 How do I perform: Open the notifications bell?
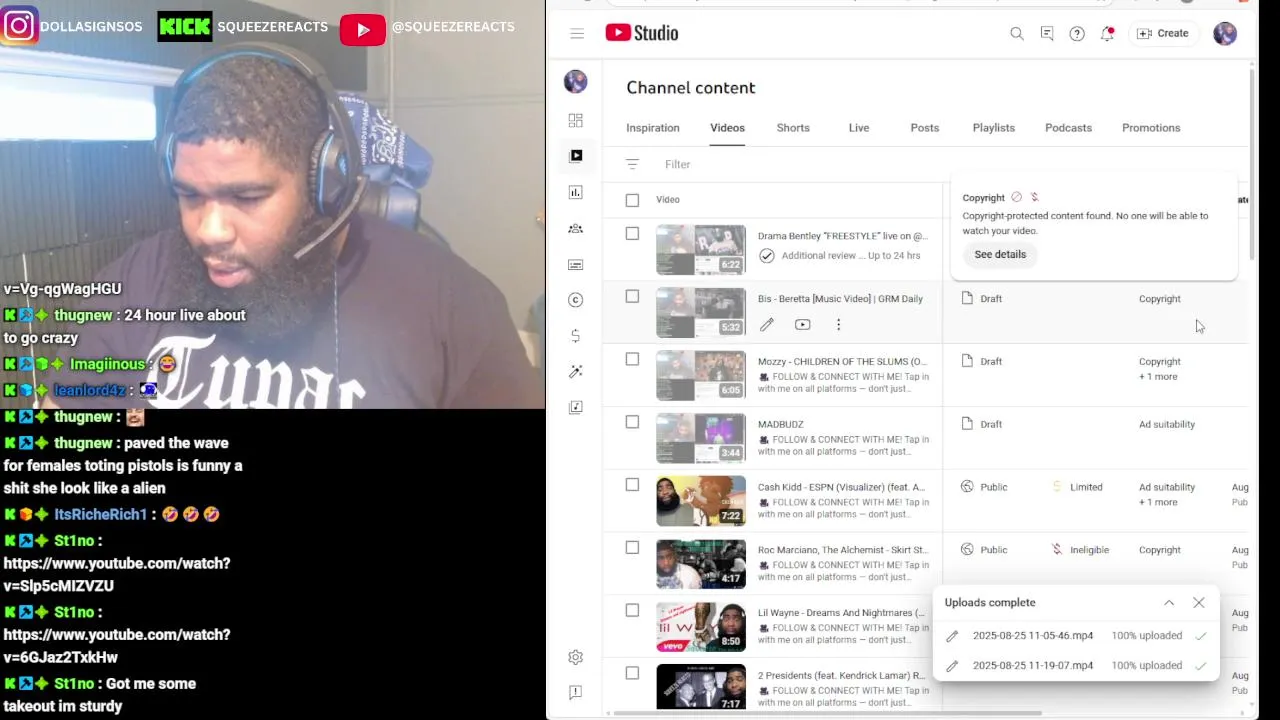[1107, 34]
